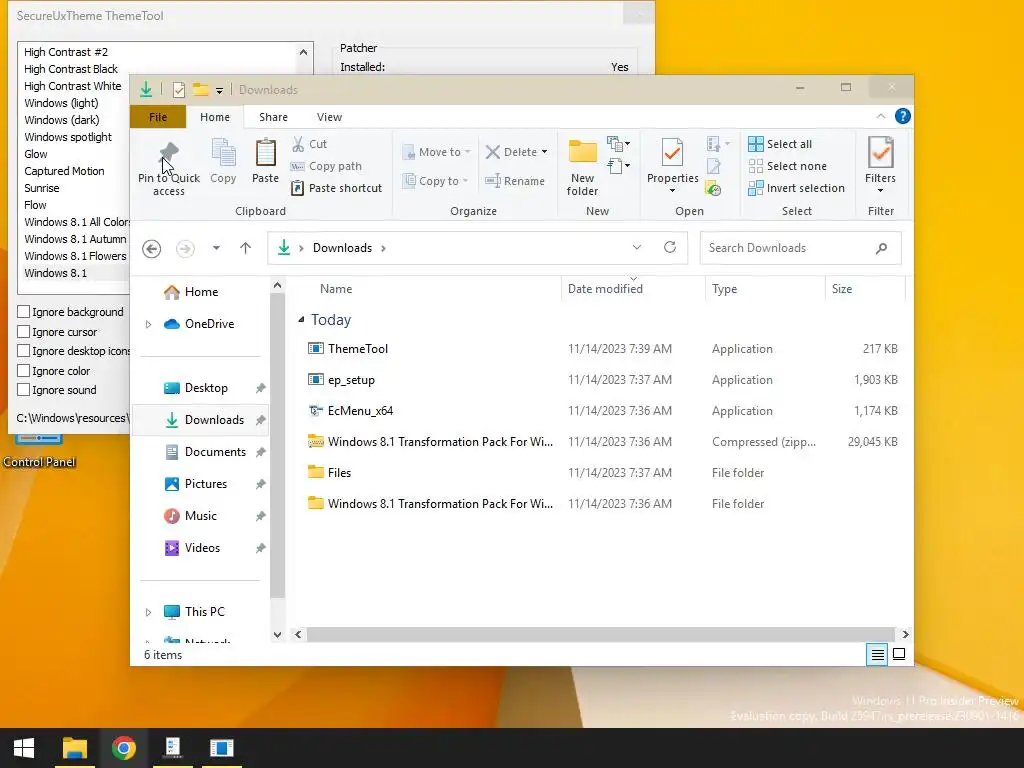The image size is (1024, 768).
Task: Click the History icon in Open group
Action: click(x=713, y=189)
